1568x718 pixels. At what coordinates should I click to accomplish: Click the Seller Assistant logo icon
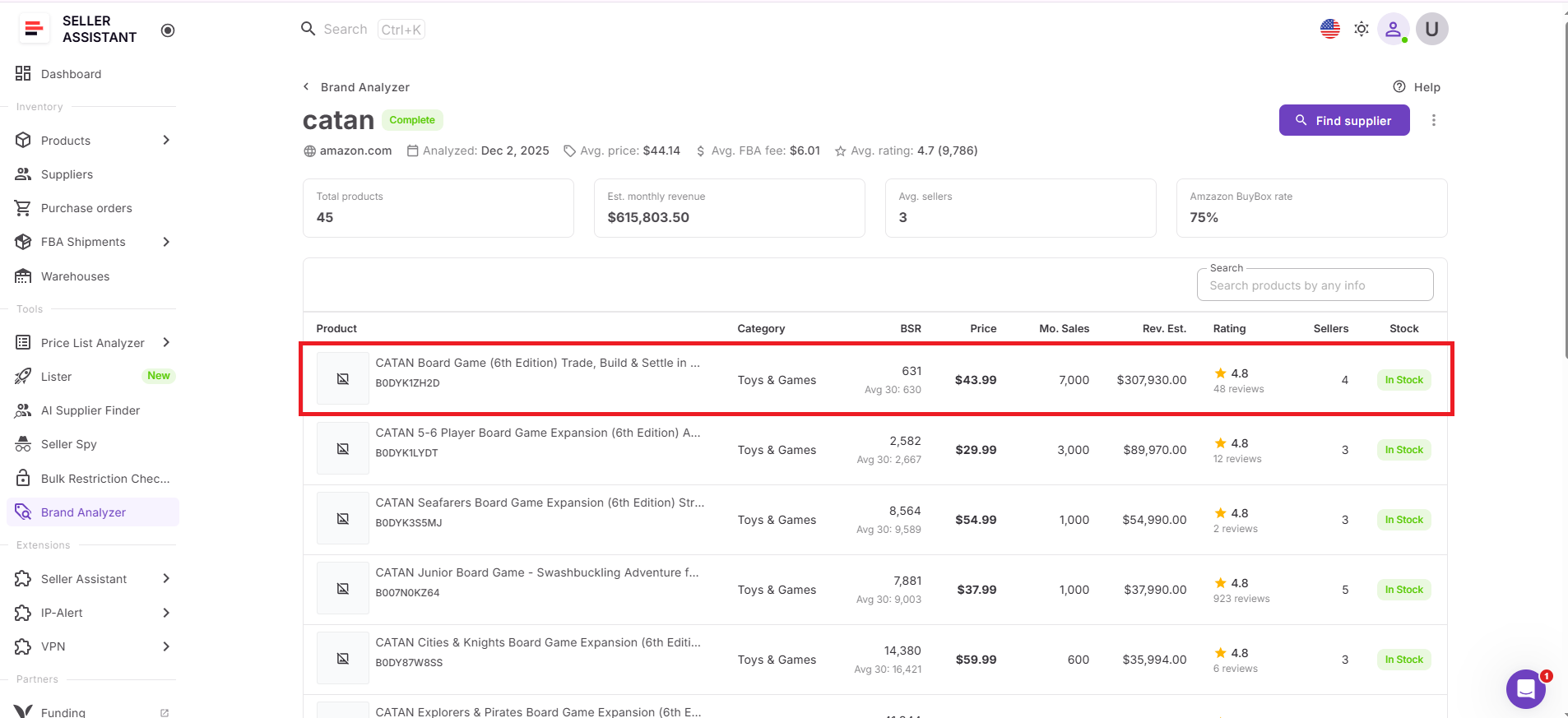pos(34,29)
